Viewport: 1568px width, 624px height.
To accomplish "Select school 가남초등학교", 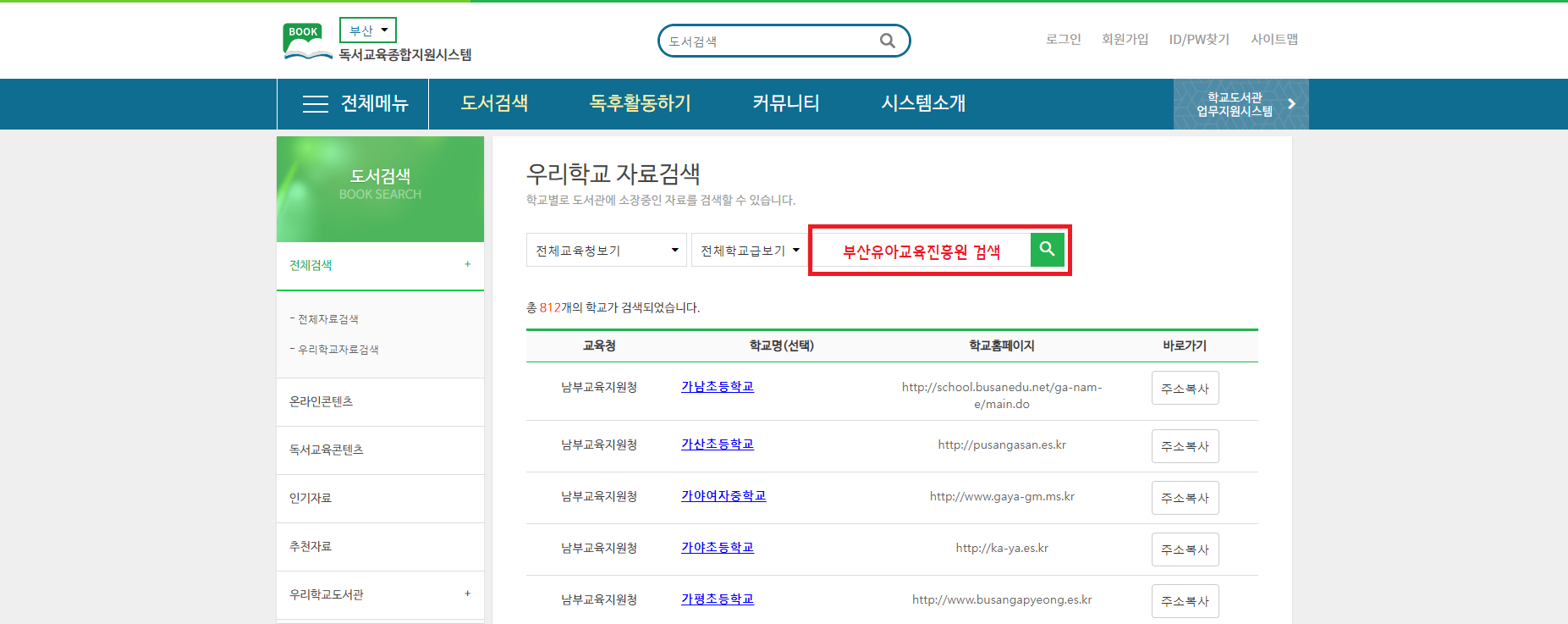I will [x=718, y=386].
